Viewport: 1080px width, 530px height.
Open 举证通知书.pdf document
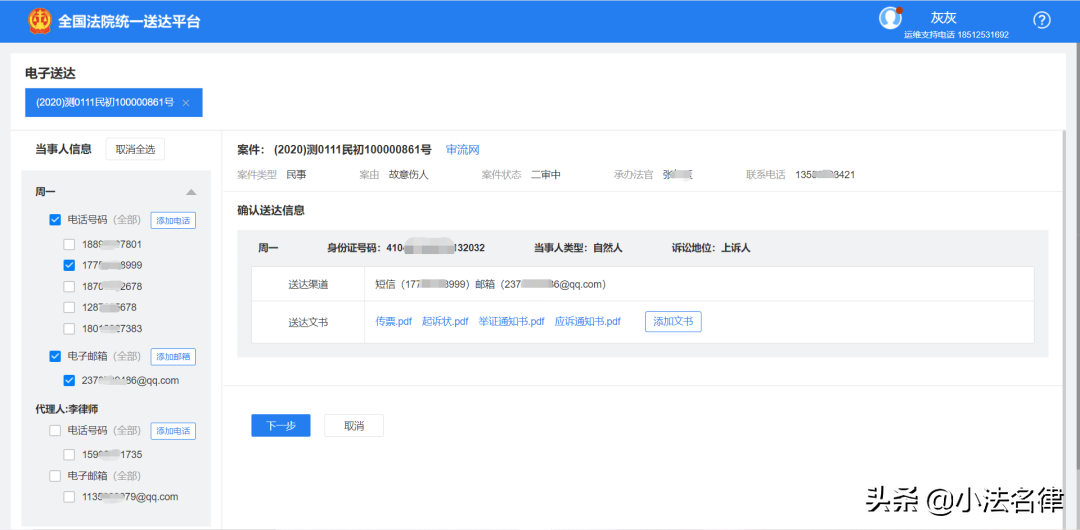click(511, 321)
